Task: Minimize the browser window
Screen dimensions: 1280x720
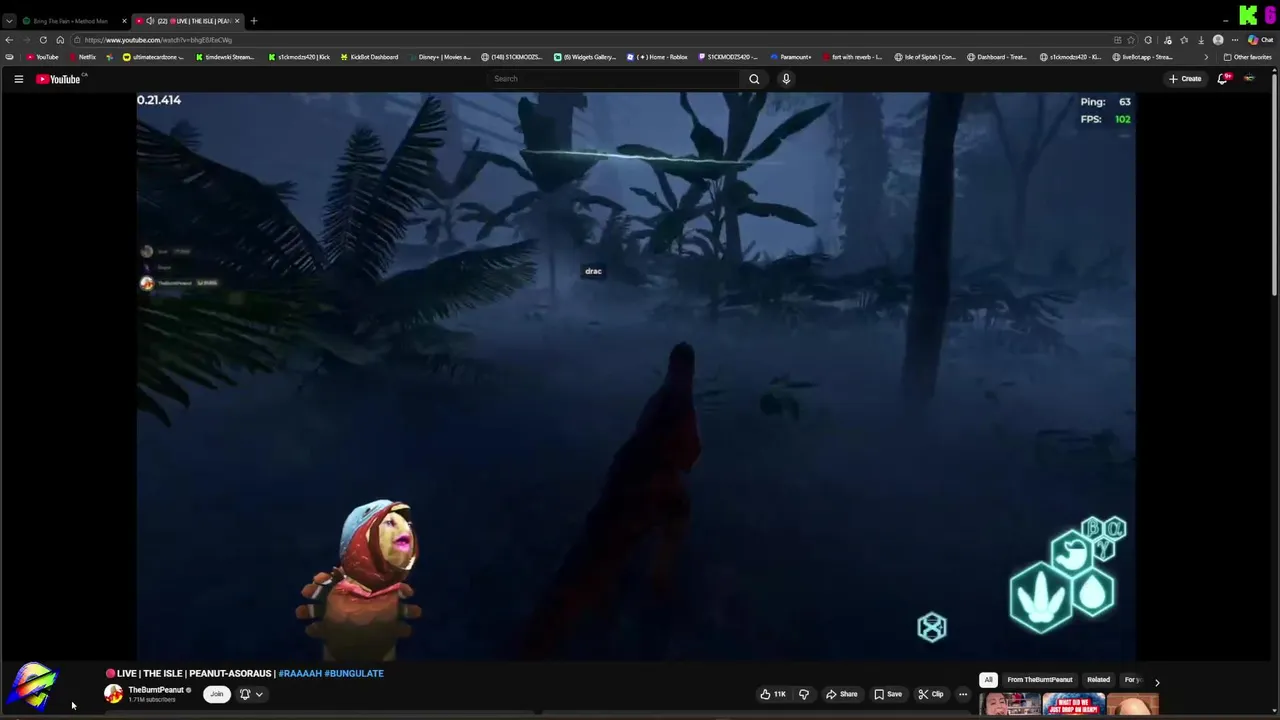Action: 1226,20
